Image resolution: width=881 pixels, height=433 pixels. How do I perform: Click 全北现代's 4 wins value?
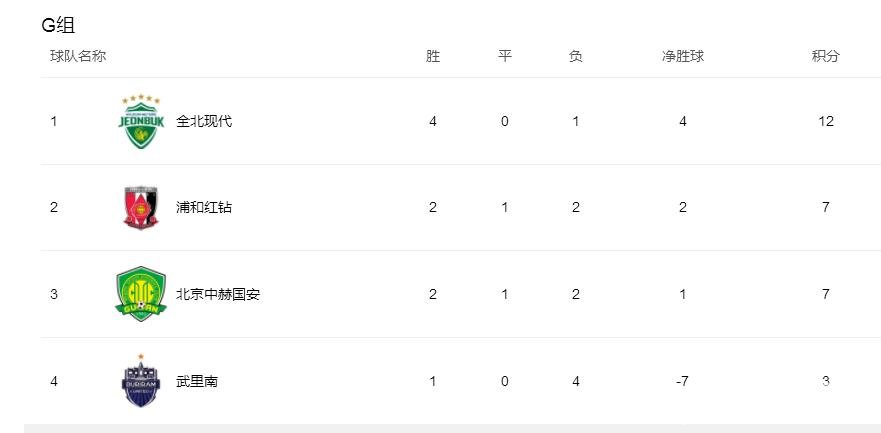coord(433,121)
